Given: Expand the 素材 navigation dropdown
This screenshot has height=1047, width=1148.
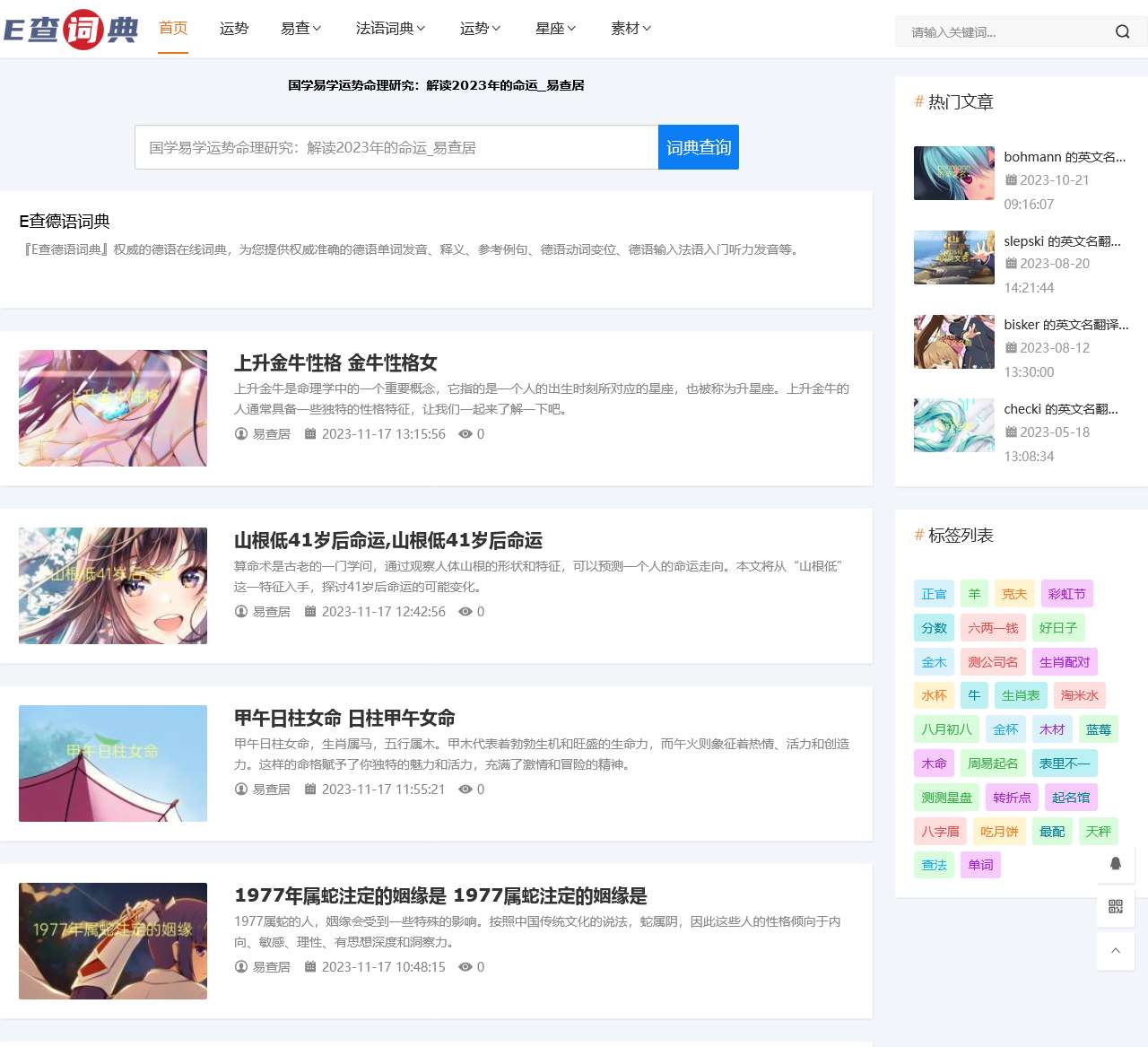Looking at the screenshot, I should pos(631,29).
